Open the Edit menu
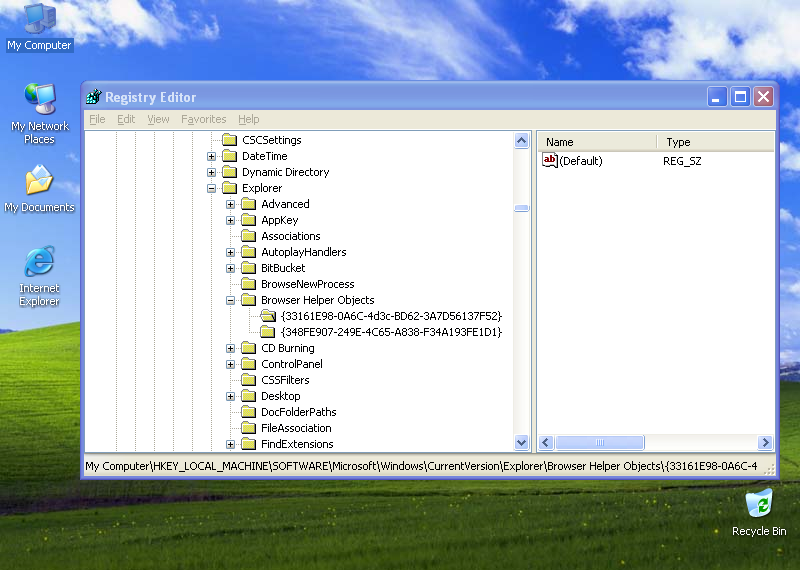Viewport: 800px width, 570px height. pos(126,119)
